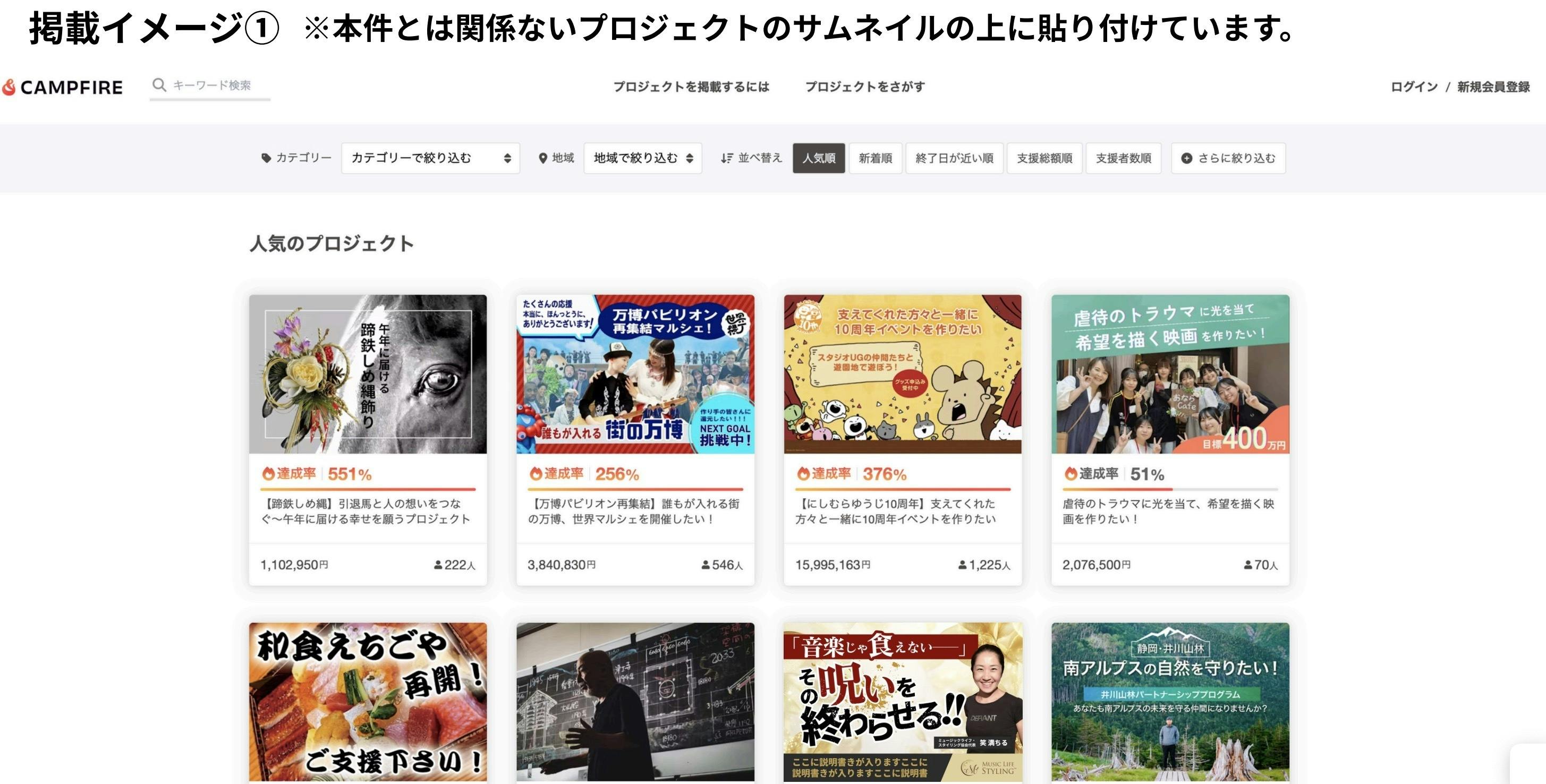
Task: Click supporter person icon next to 546人
Action: point(706,565)
